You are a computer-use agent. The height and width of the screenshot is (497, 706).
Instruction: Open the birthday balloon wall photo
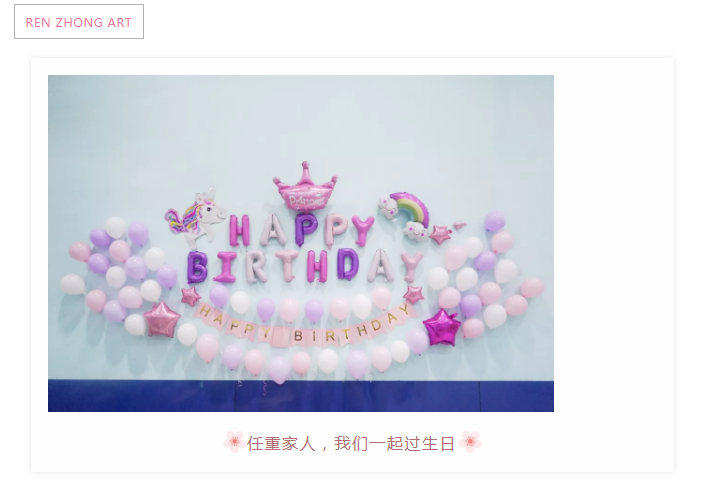pyautogui.click(x=301, y=243)
